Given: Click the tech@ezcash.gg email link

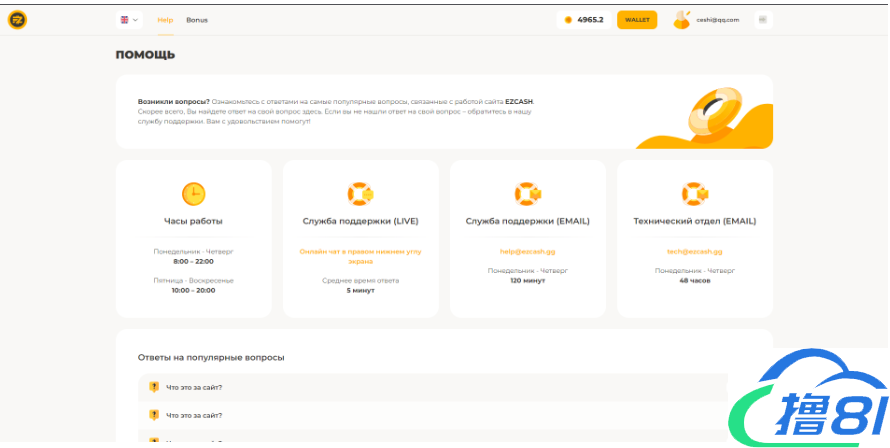Looking at the screenshot, I should (x=694, y=251).
